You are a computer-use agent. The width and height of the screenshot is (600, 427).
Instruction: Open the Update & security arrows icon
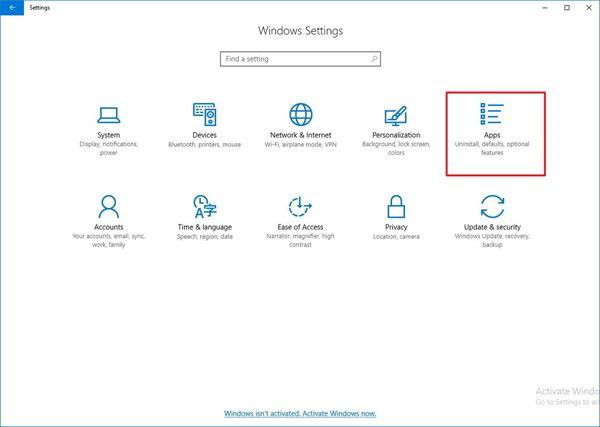492,207
